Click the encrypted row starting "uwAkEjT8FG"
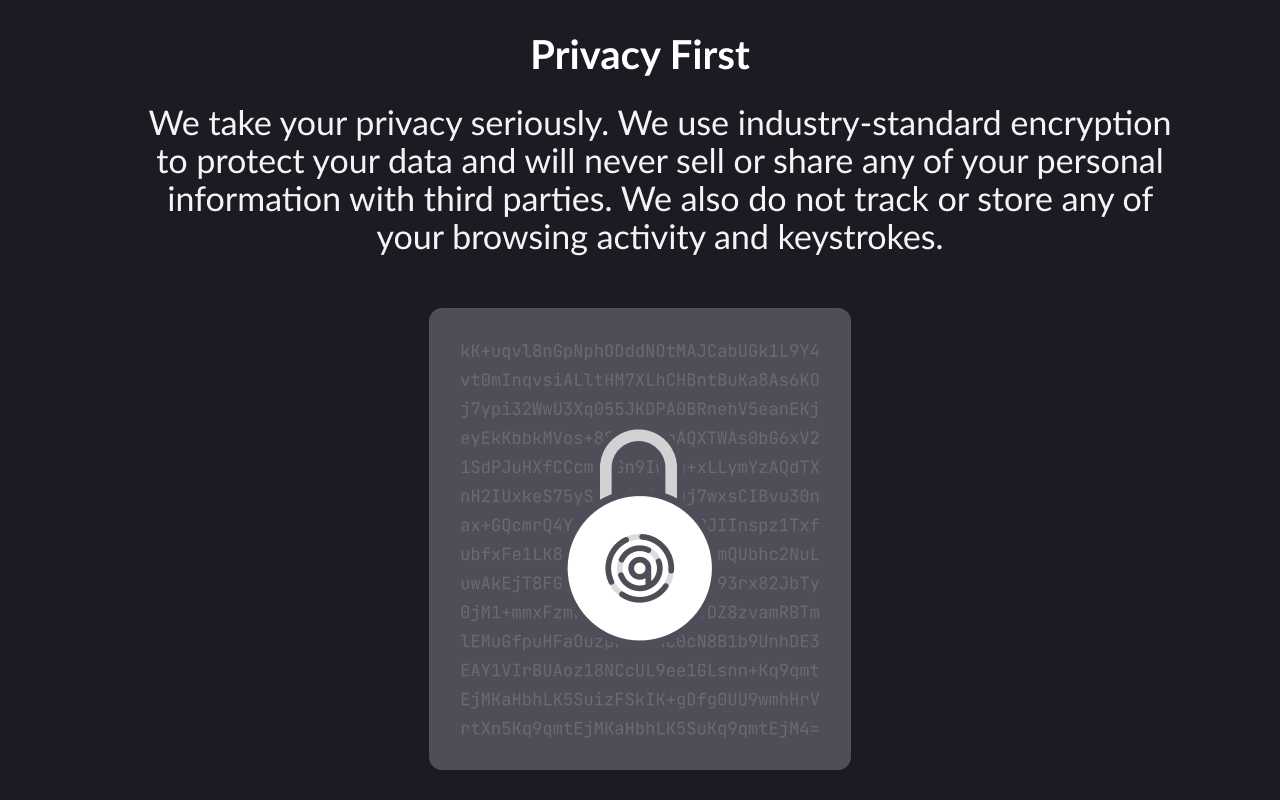Viewport: 1280px width, 800px height. (640, 583)
